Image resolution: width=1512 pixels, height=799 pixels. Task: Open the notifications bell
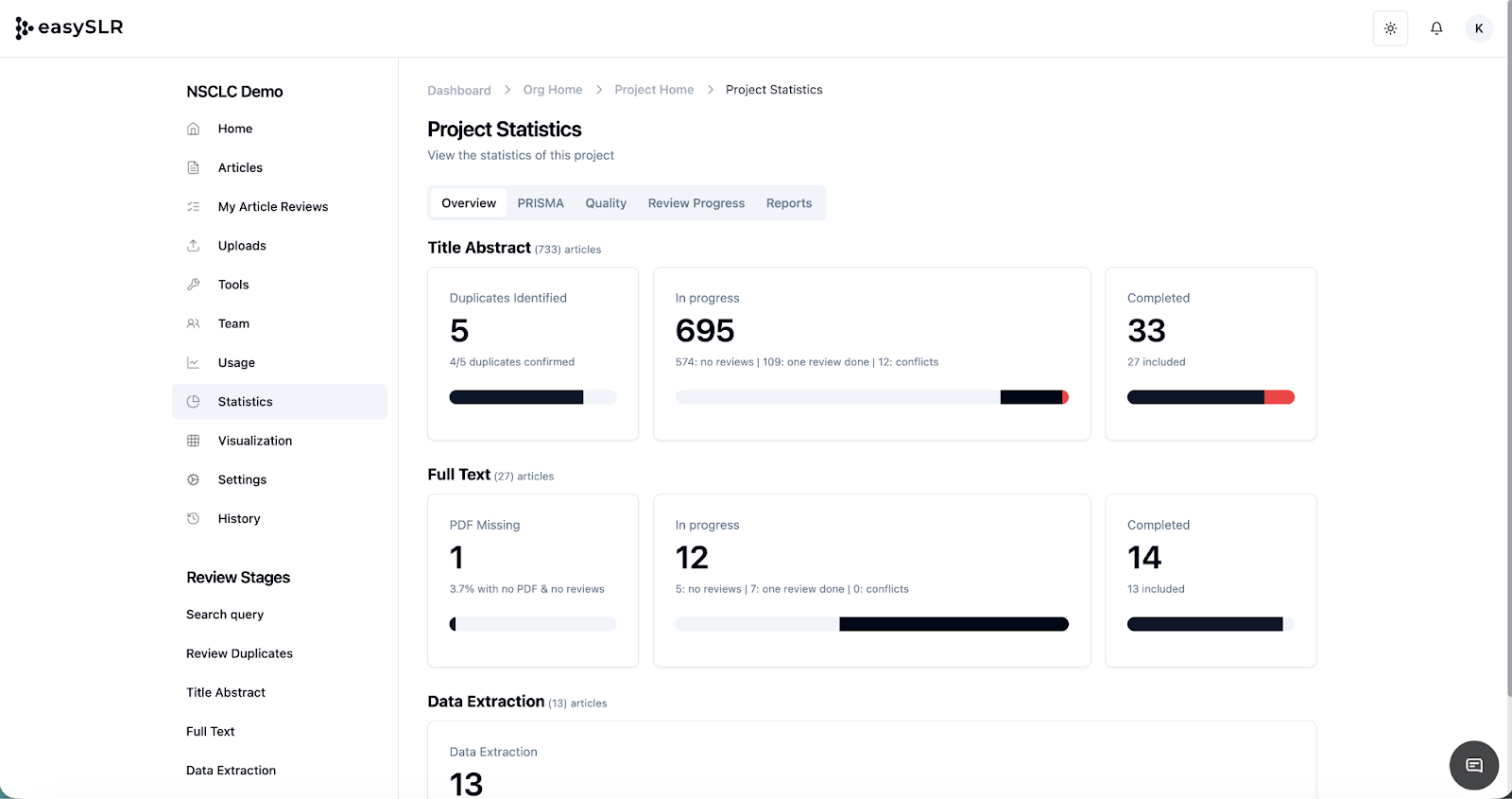tap(1436, 28)
